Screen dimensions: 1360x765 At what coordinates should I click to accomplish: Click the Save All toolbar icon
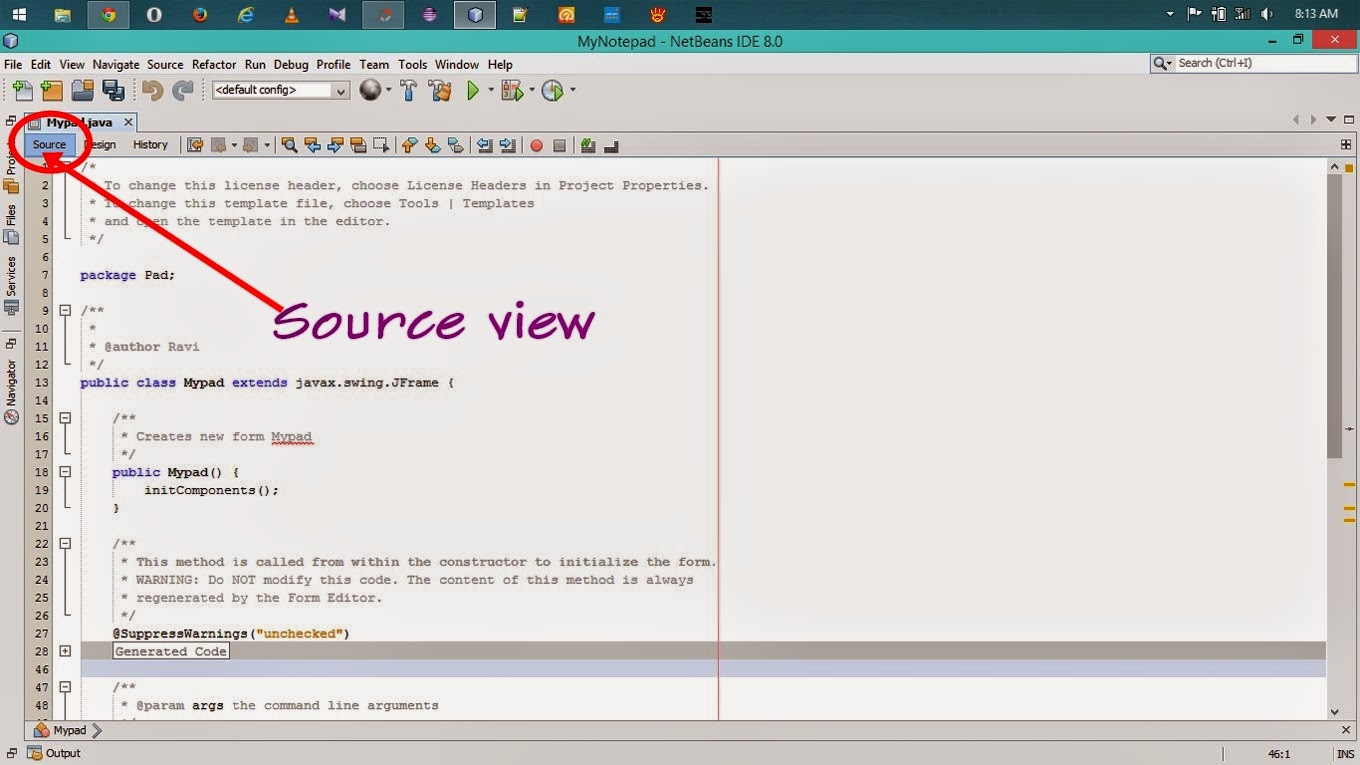click(113, 90)
